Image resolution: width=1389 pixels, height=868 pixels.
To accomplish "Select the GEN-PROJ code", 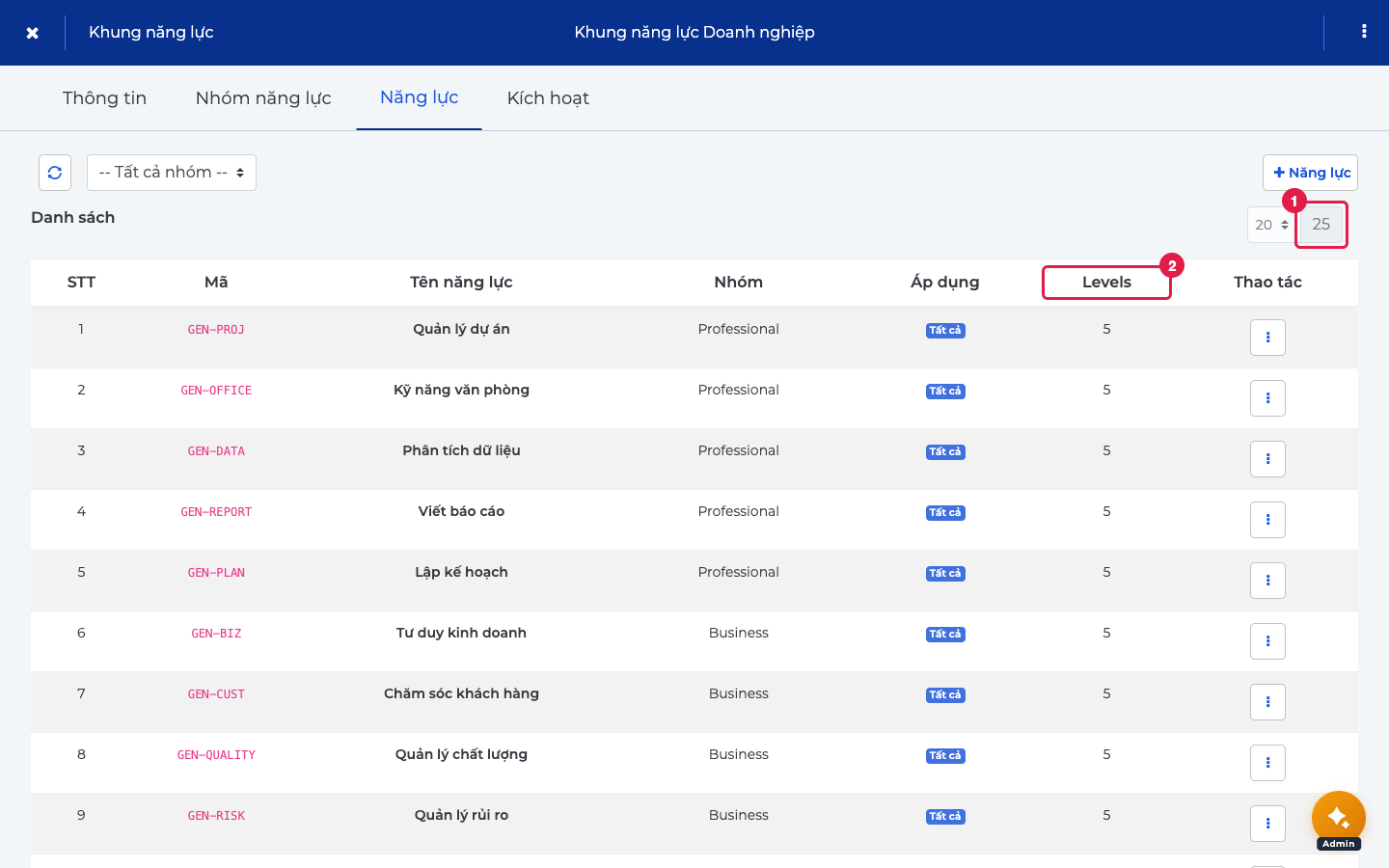I will tap(216, 330).
